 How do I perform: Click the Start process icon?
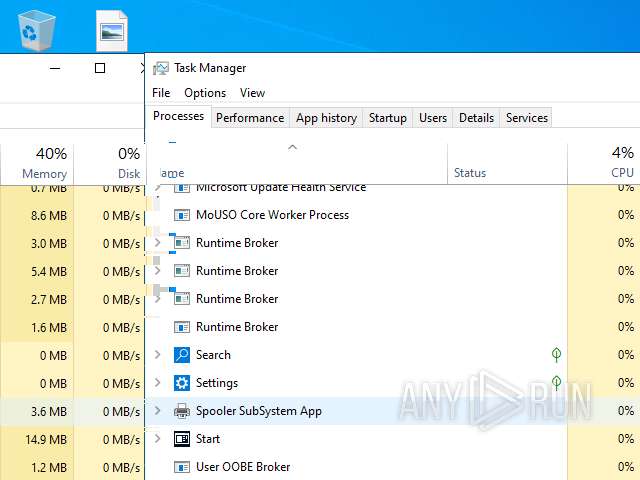[x=182, y=439]
